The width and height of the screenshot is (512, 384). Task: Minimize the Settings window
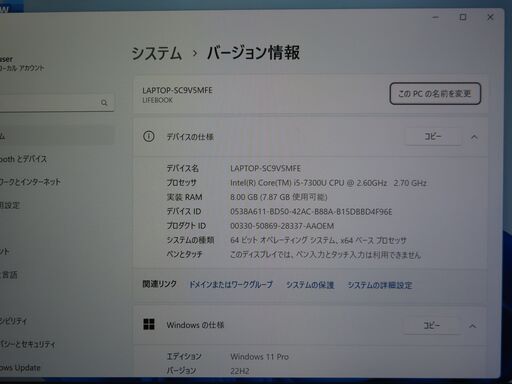[435, 17]
